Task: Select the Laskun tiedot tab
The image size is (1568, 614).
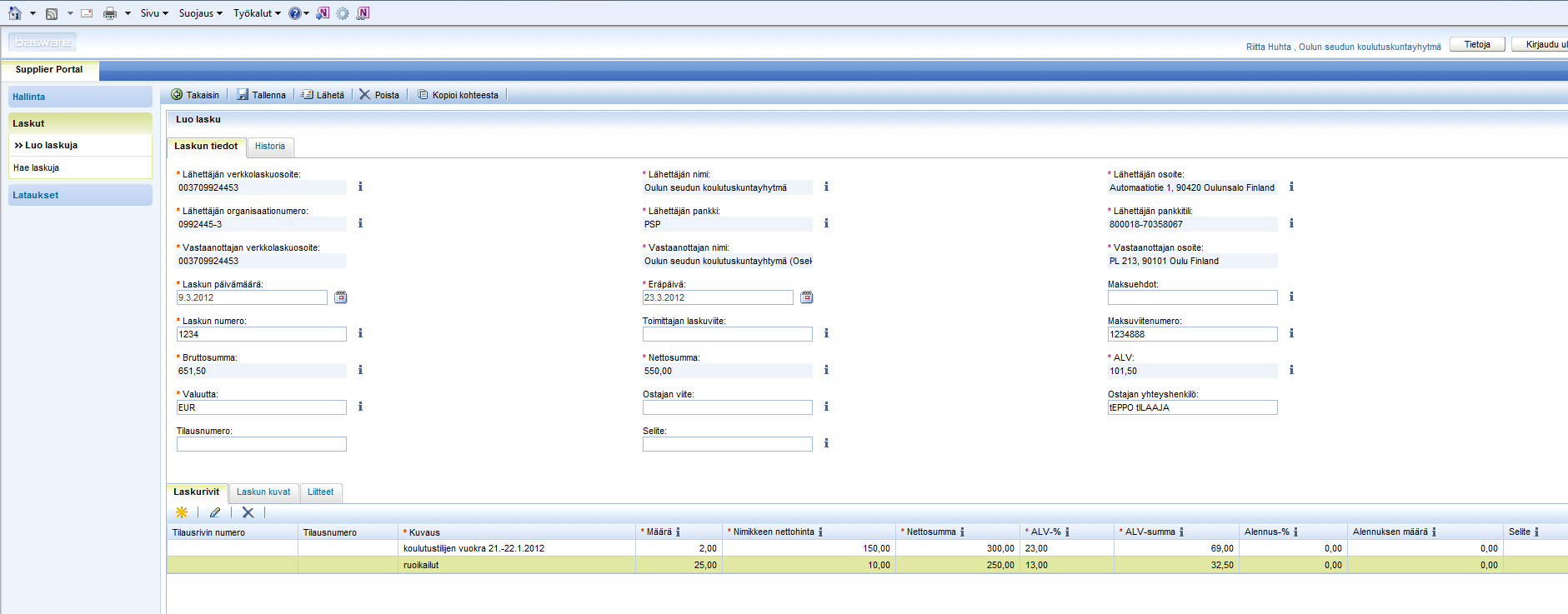Action: pyautogui.click(x=206, y=147)
